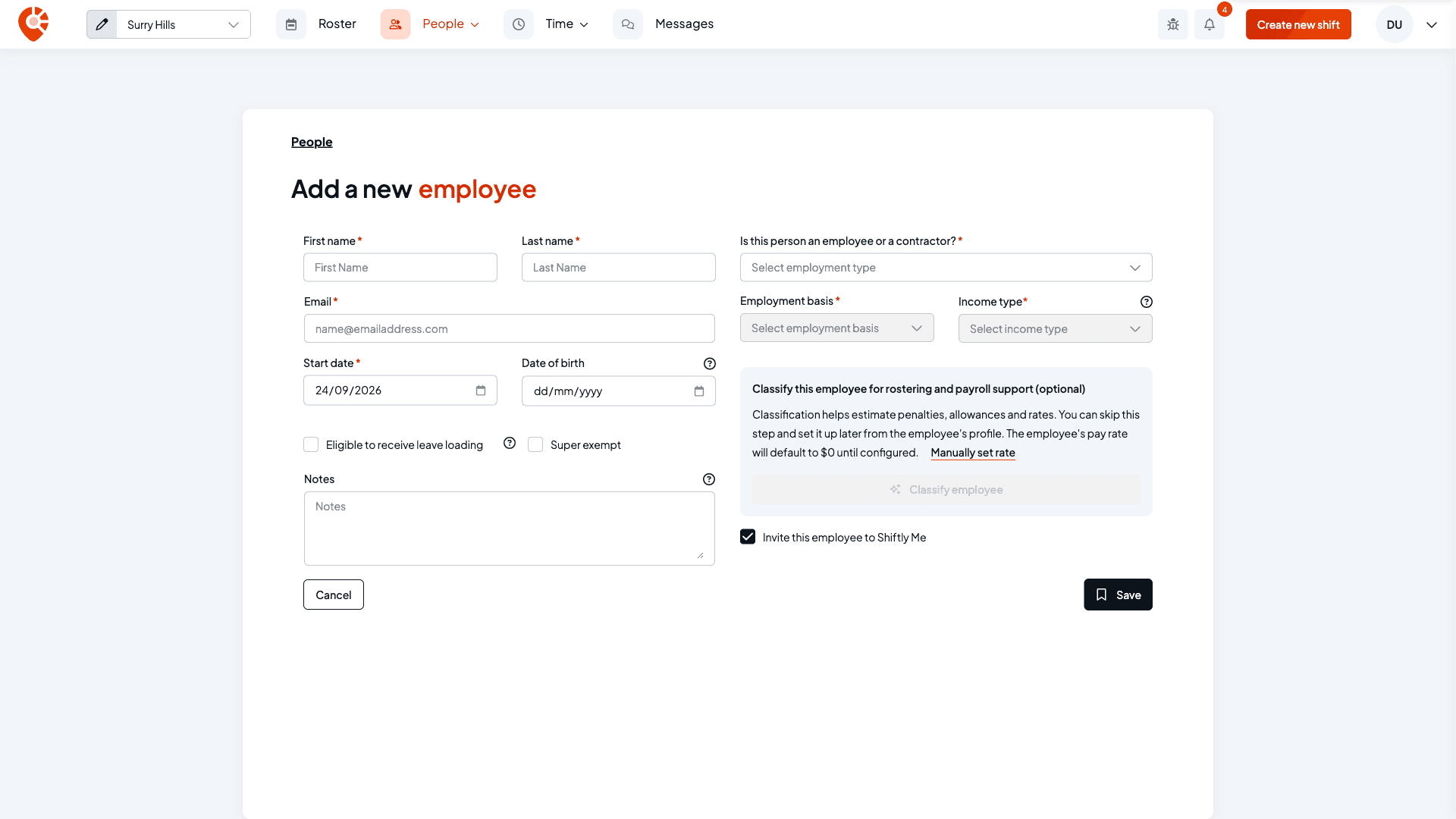
Task: Open the Roster menu item
Action: 337,24
